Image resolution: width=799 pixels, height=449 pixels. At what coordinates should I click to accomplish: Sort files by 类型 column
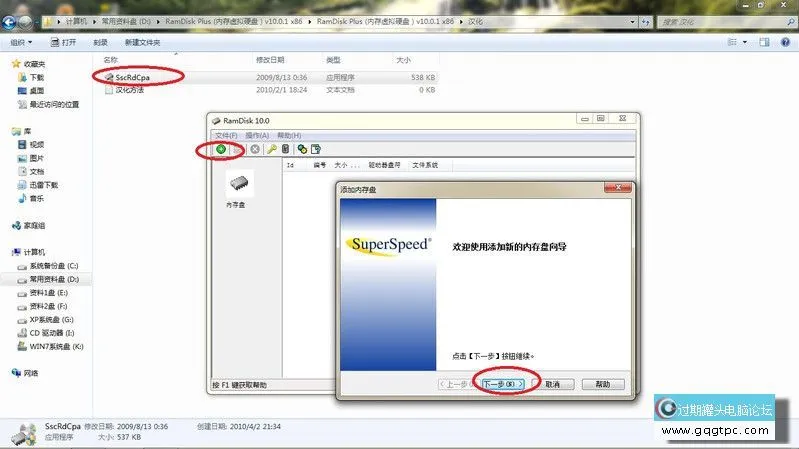[x=333, y=60]
